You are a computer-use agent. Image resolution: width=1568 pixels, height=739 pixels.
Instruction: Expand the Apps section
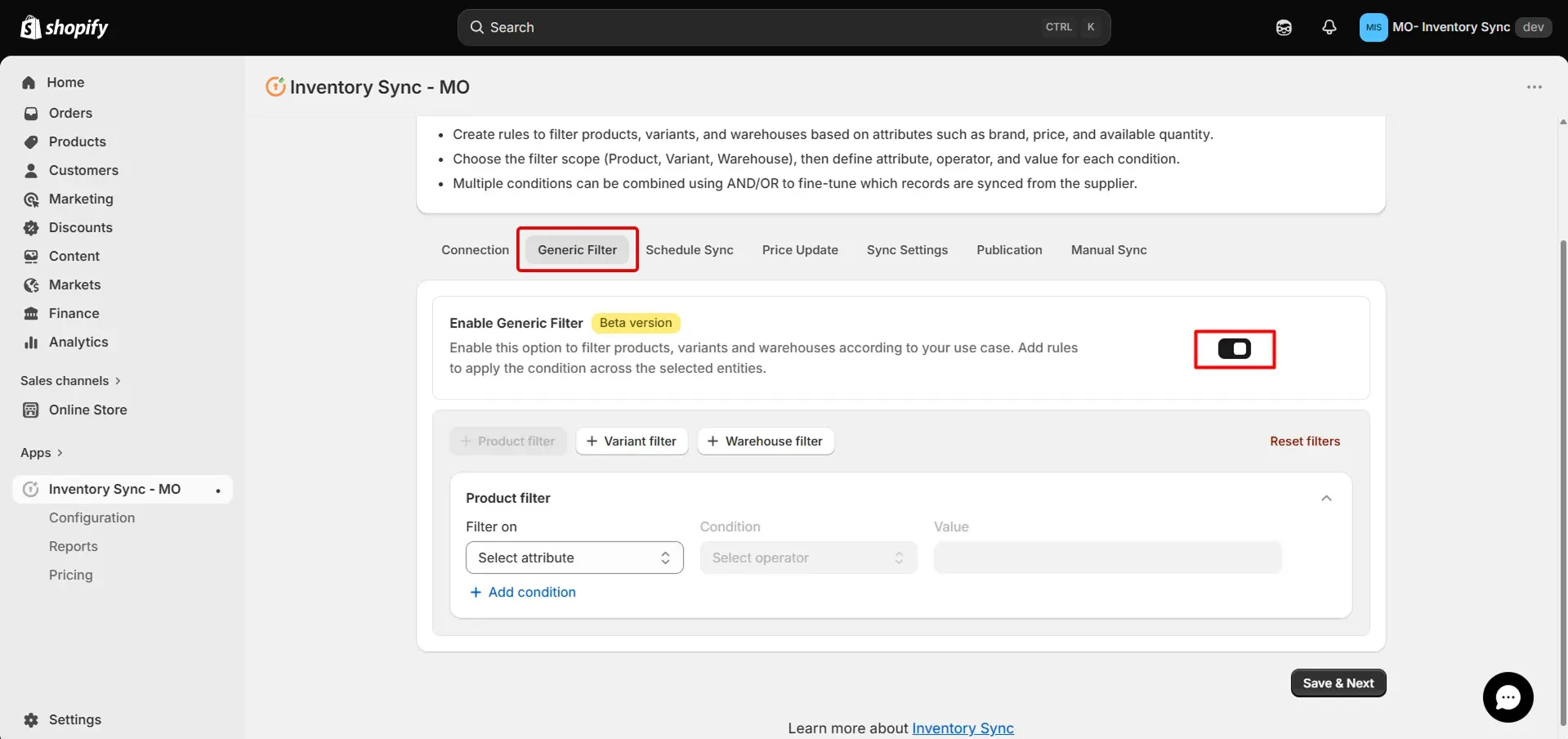42,453
